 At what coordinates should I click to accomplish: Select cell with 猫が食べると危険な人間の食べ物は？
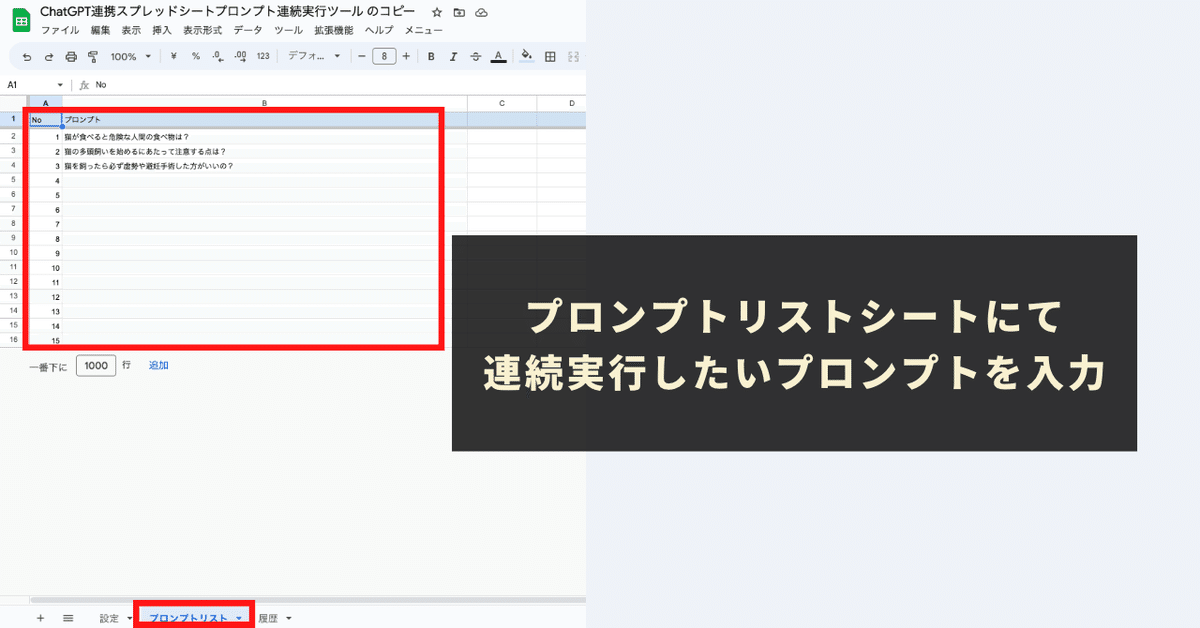264,137
